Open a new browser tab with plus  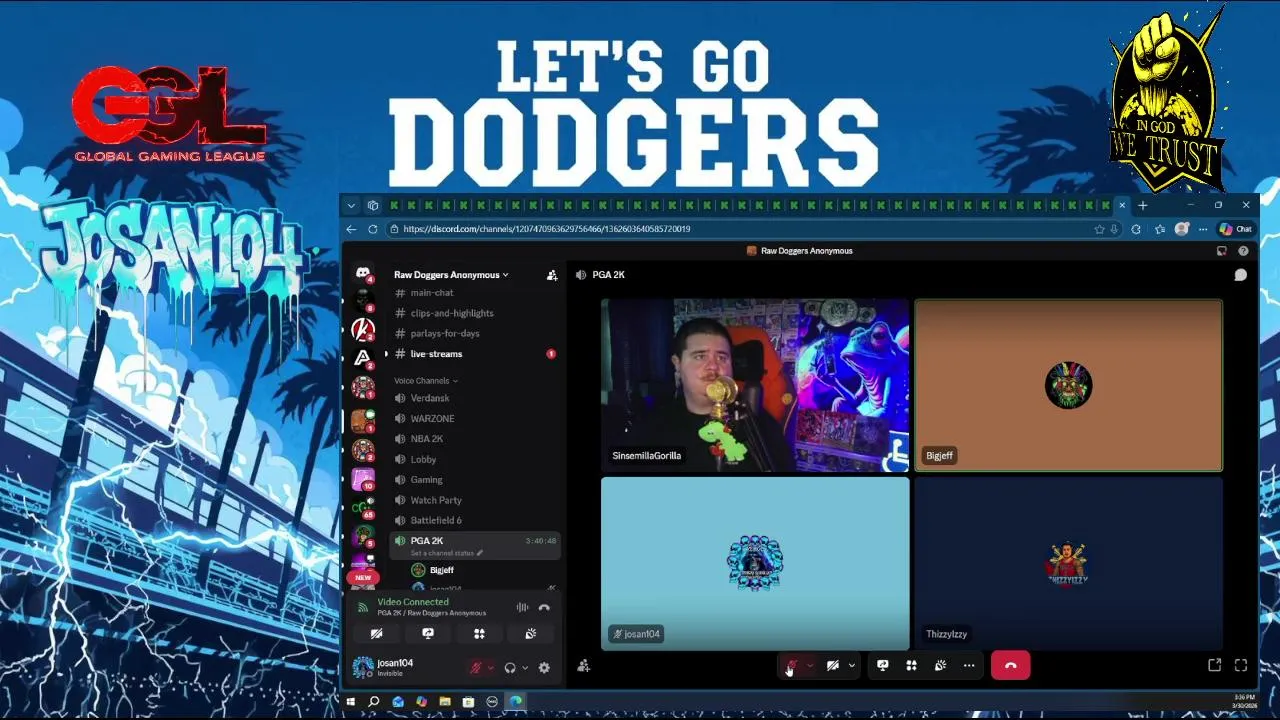coord(1142,205)
